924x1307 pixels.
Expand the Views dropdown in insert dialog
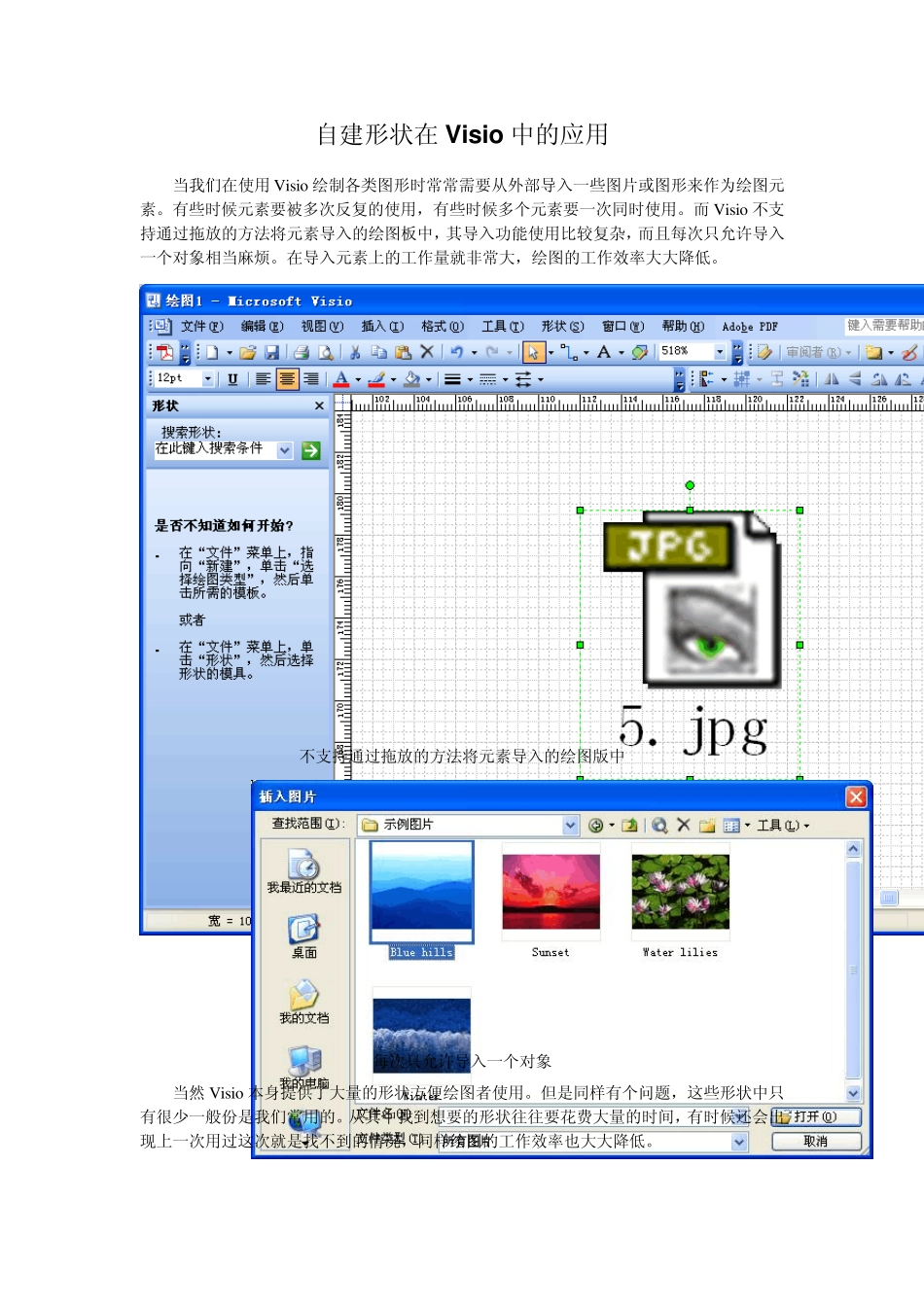coord(747,826)
